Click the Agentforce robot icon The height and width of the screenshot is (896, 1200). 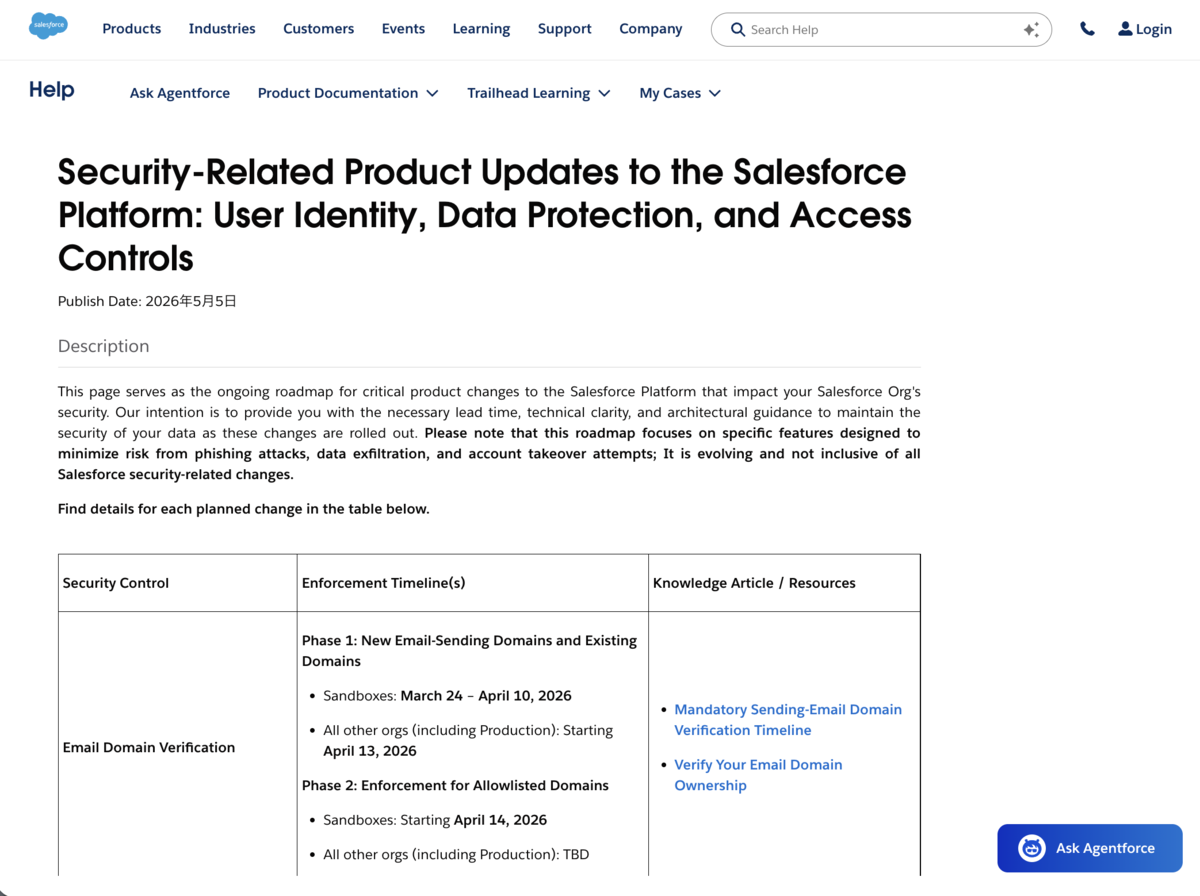[1031, 848]
